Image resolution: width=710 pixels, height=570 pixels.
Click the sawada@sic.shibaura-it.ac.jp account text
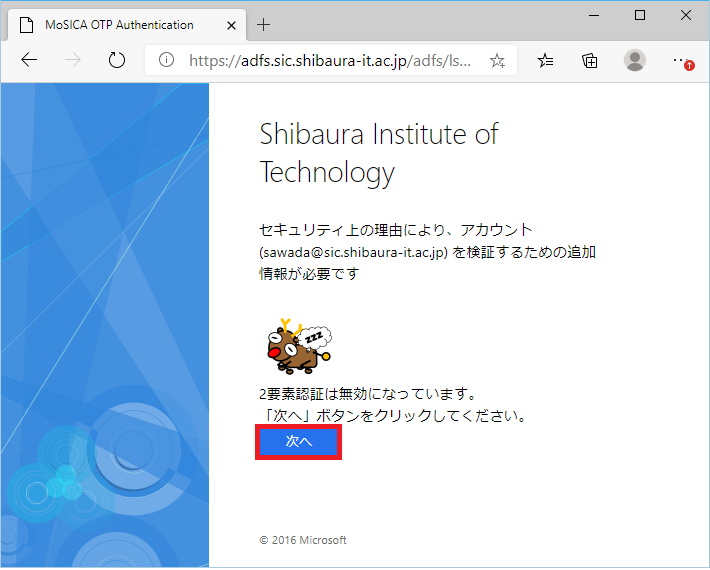click(353, 252)
